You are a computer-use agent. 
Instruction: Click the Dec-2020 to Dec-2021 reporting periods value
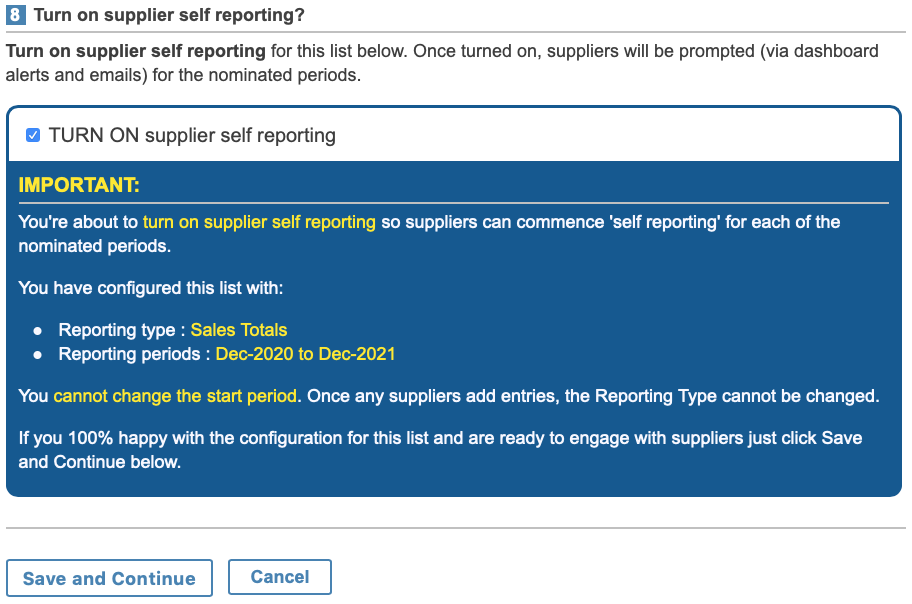tap(305, 354)
